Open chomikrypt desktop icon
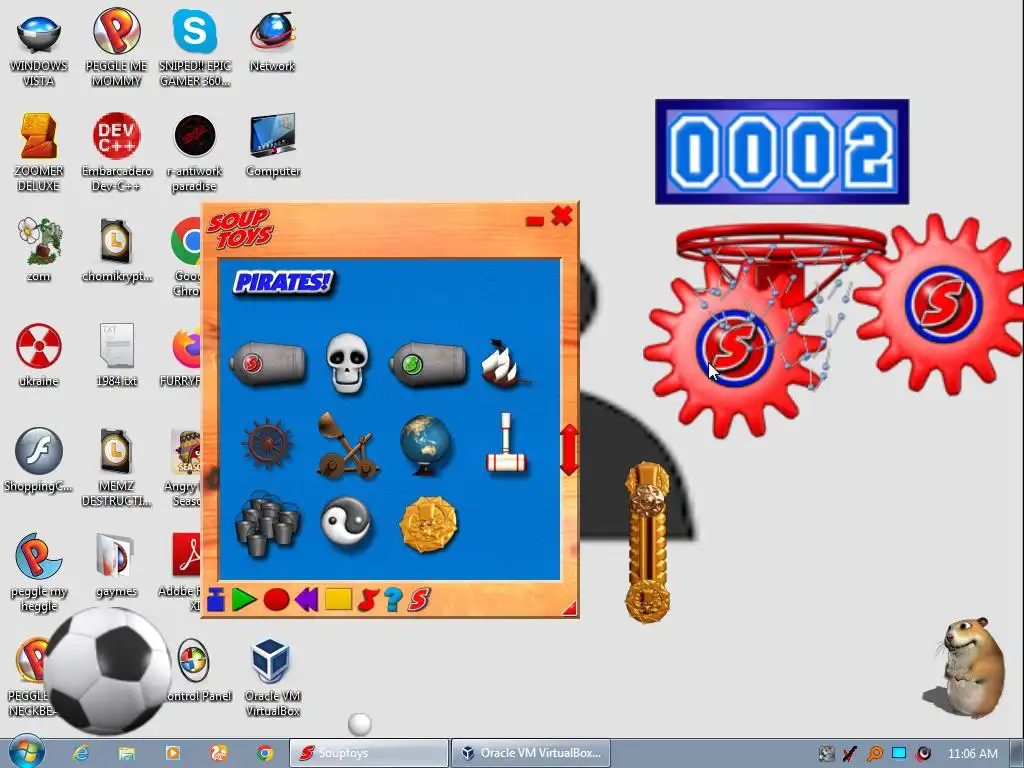This screenshot has height=768, width=1024. (x=116, y=251)
